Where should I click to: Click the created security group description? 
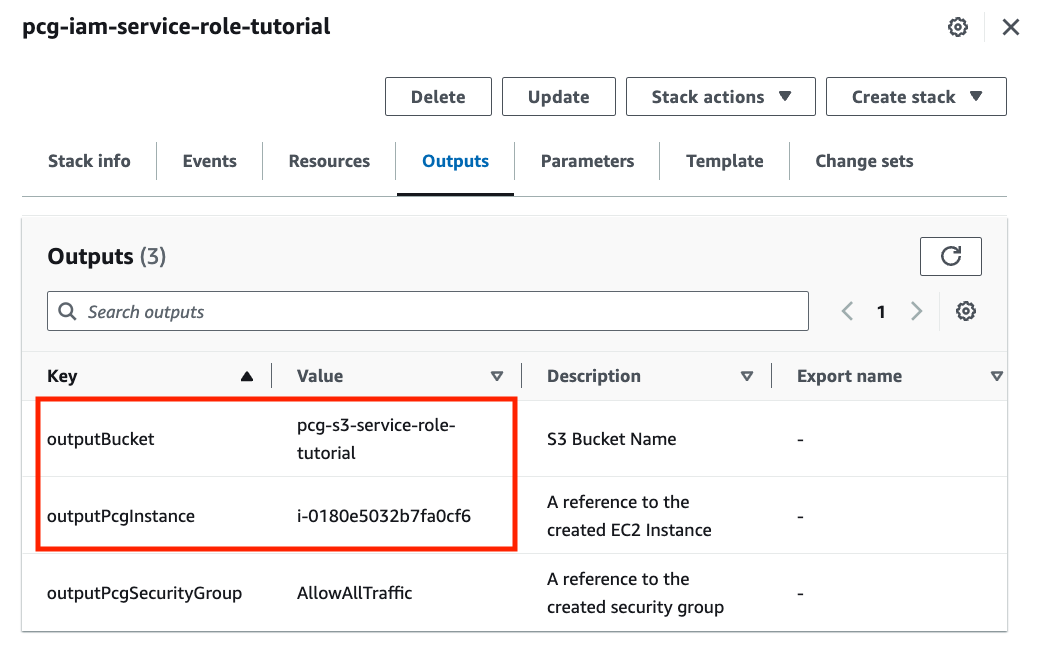point(635,594)
